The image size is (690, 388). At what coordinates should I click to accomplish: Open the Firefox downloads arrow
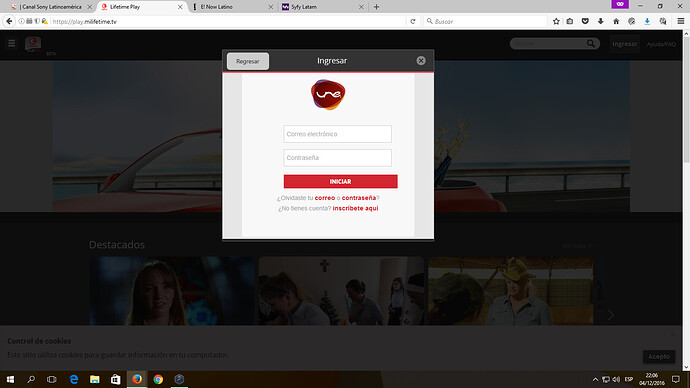tap(601, 21)
